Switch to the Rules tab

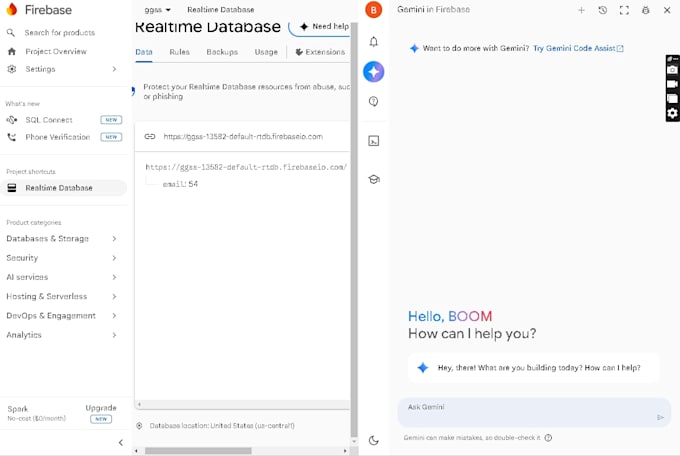(180, 52)
